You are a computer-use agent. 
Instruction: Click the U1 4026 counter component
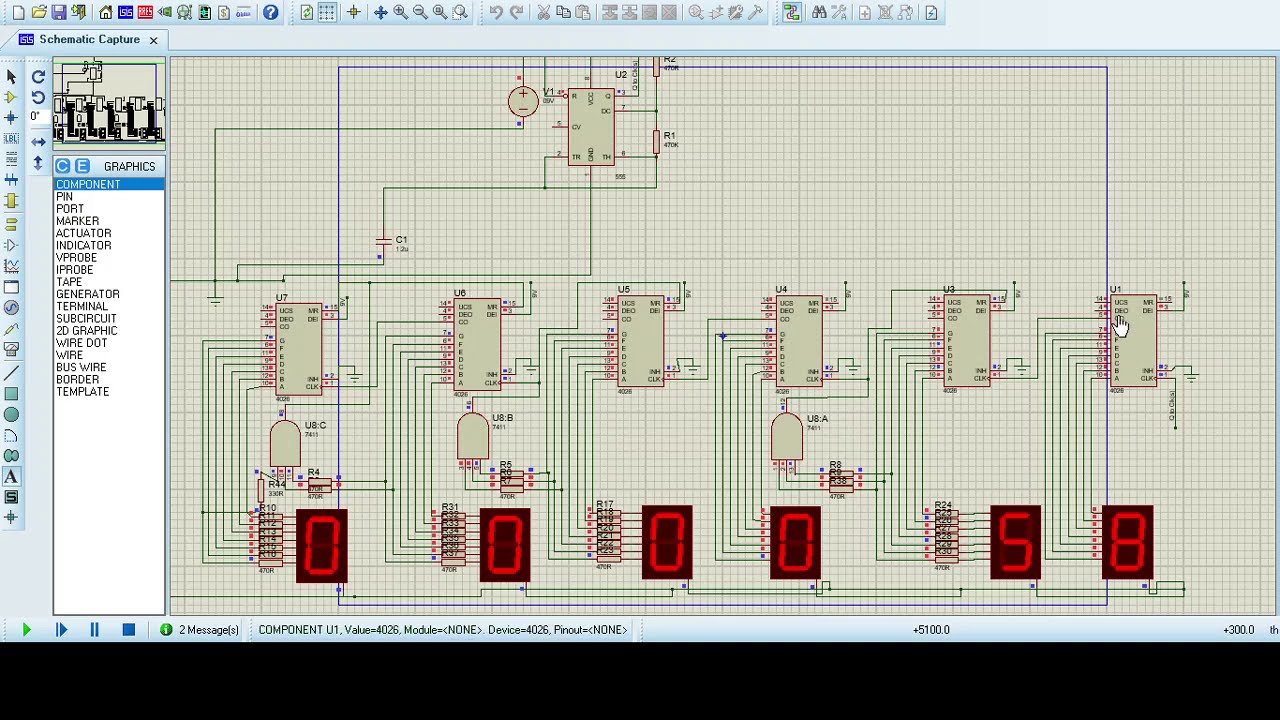click(1134, 340)
